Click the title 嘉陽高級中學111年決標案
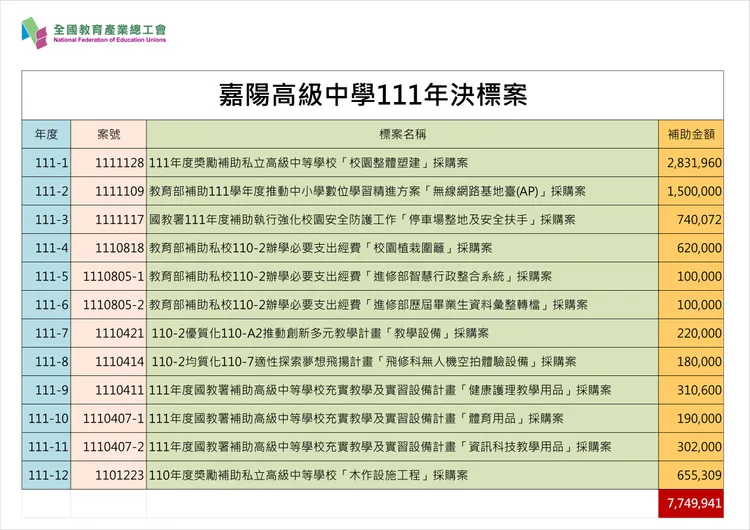 click(373, 95)
